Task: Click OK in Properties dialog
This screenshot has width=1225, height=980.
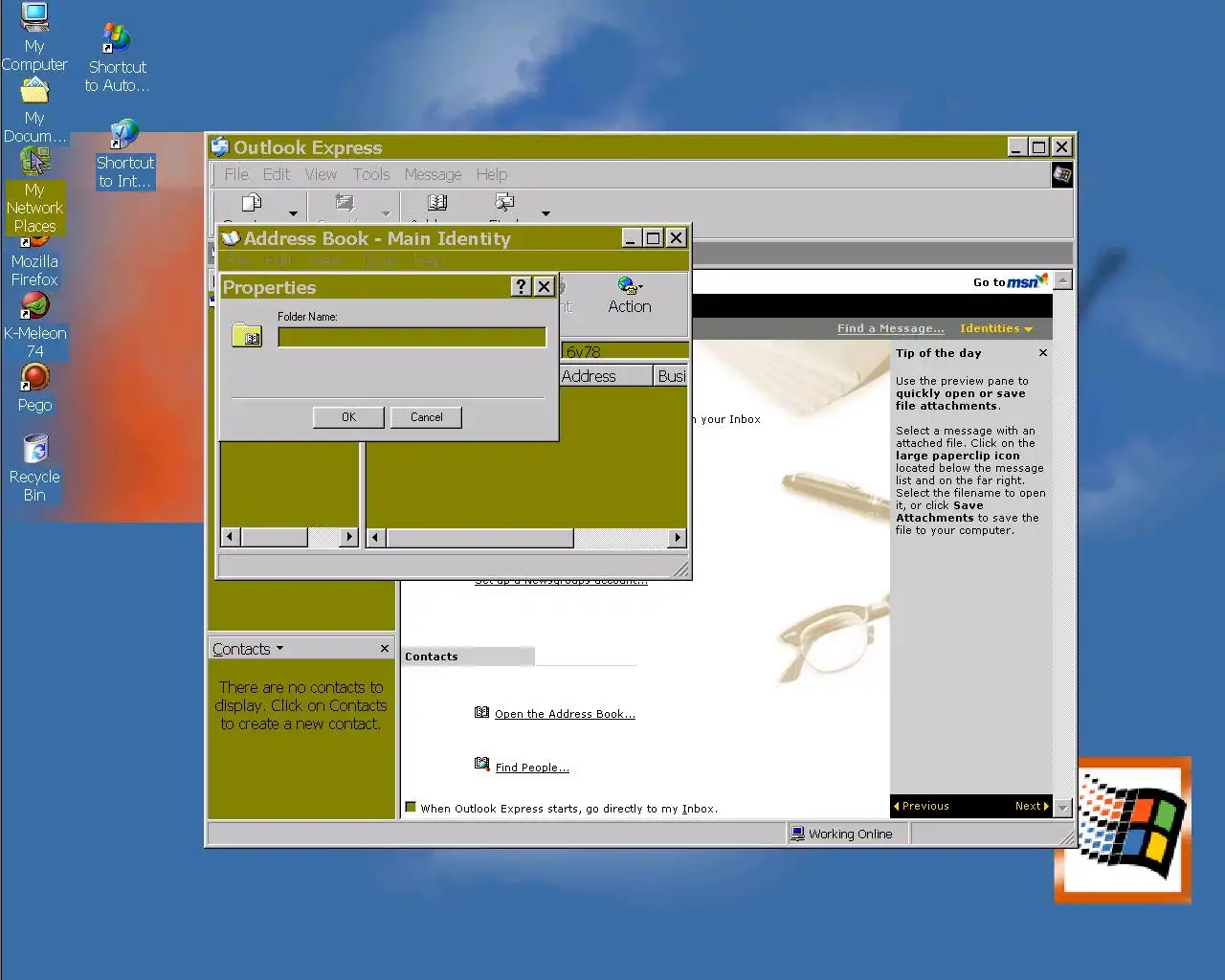Action: (348, 417)
